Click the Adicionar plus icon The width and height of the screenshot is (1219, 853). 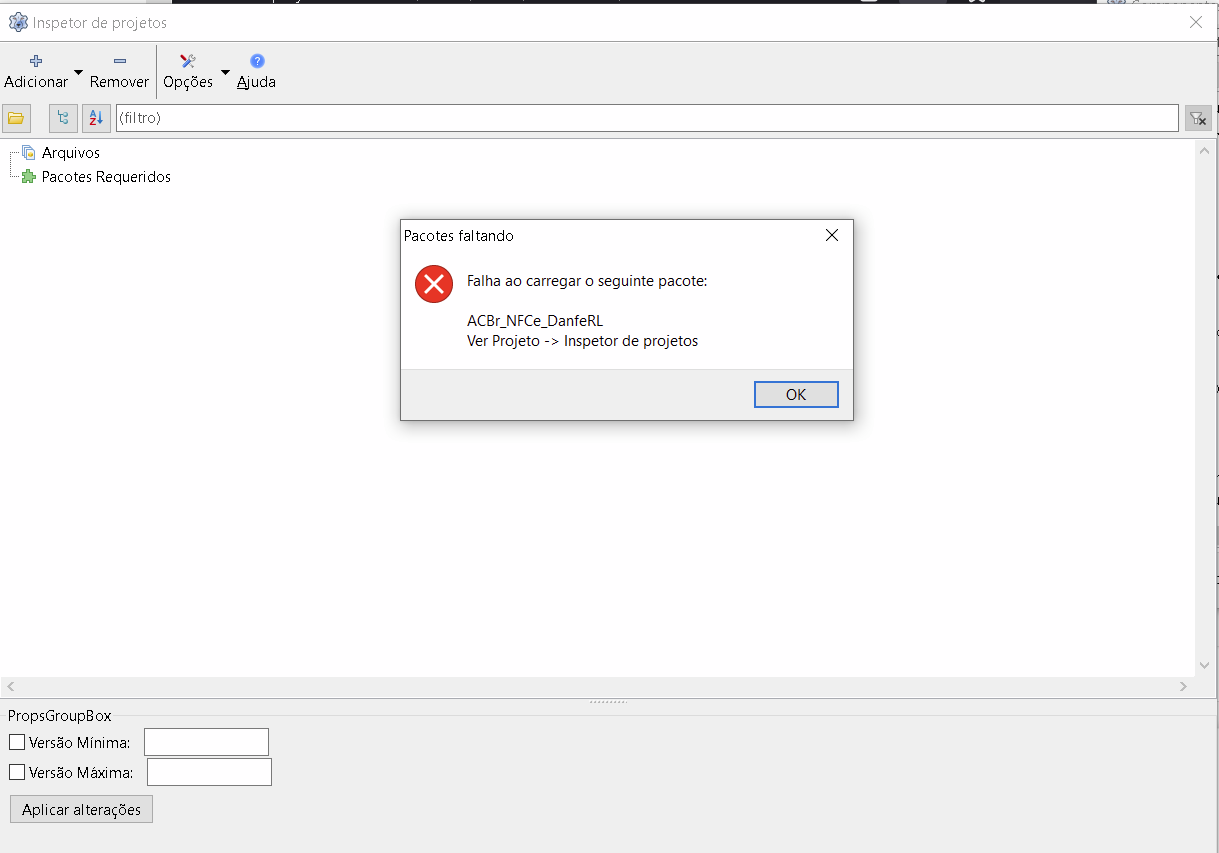tap(36, 61)
